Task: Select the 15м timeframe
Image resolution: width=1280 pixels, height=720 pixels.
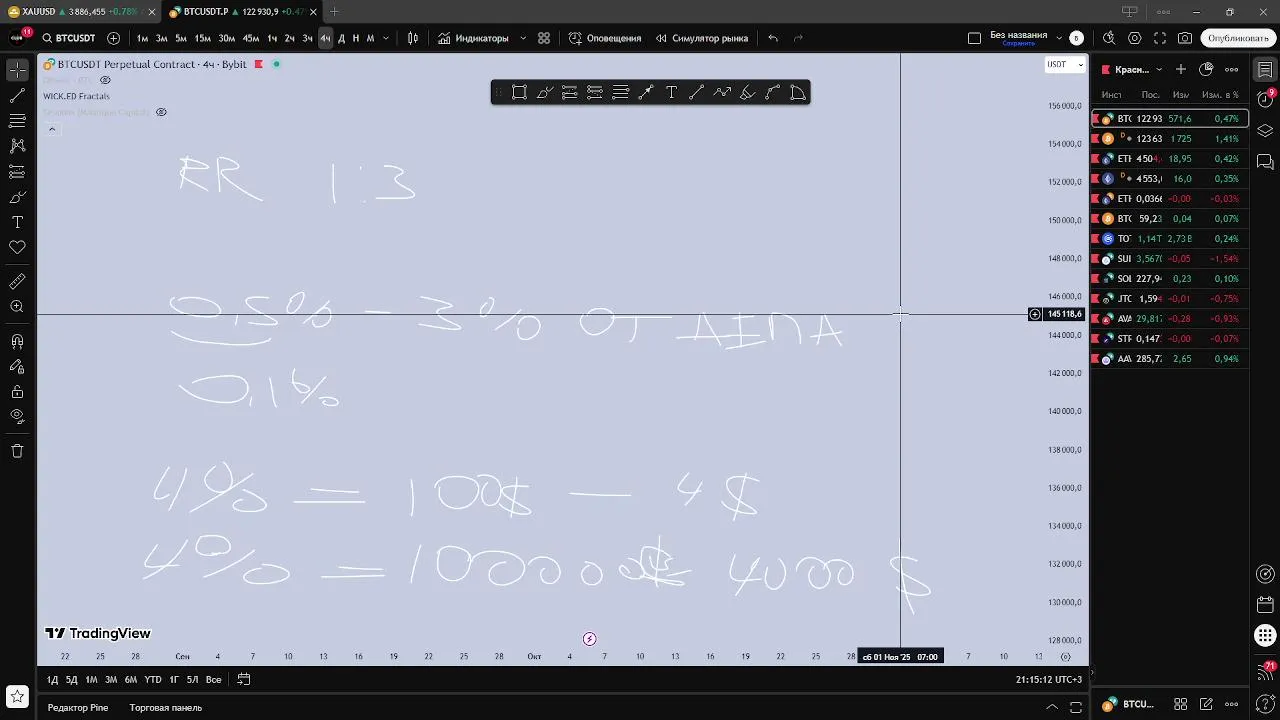Action: tap(203, 38)
